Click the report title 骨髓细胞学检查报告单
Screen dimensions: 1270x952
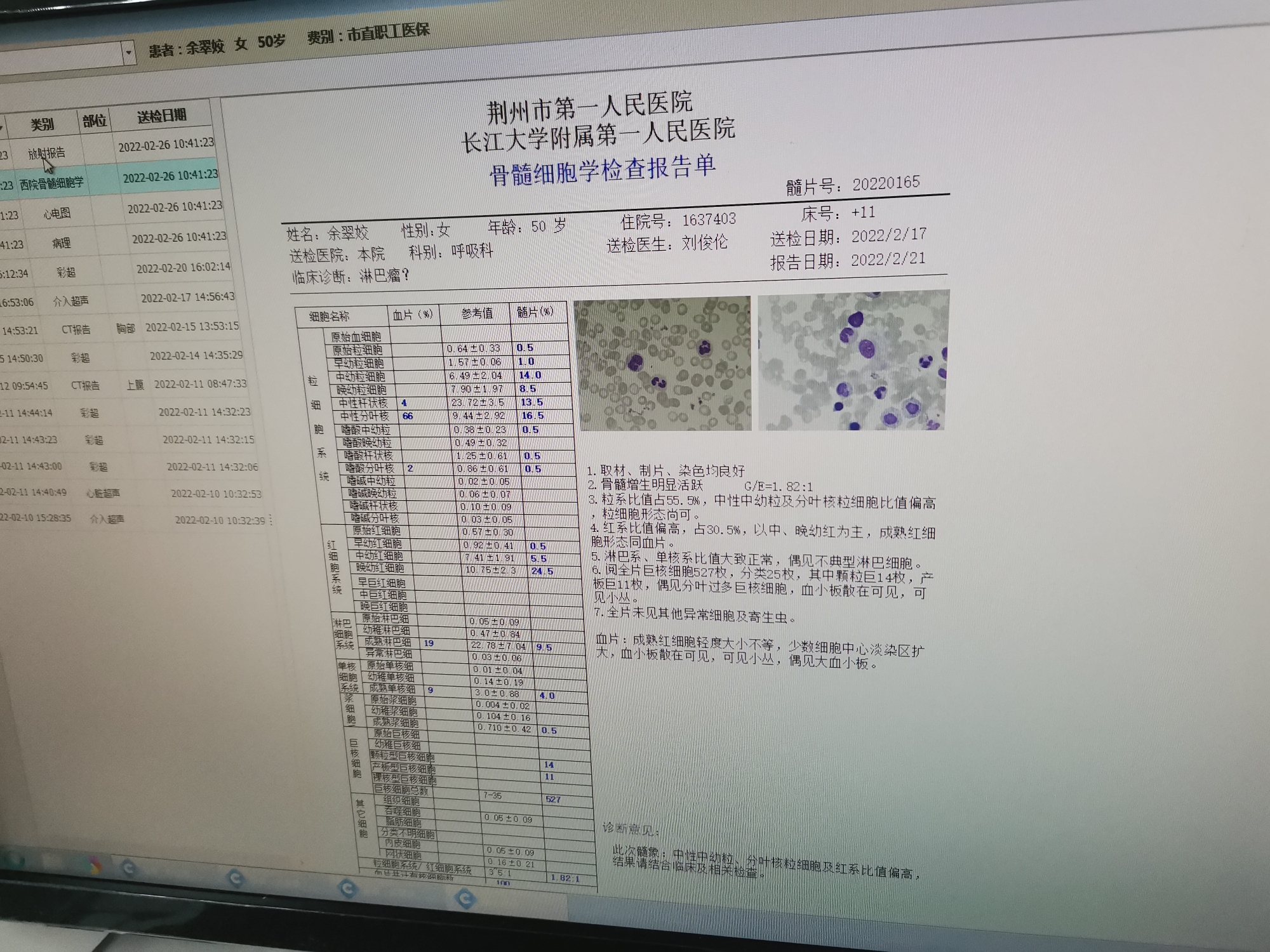(x=603, y=169)
